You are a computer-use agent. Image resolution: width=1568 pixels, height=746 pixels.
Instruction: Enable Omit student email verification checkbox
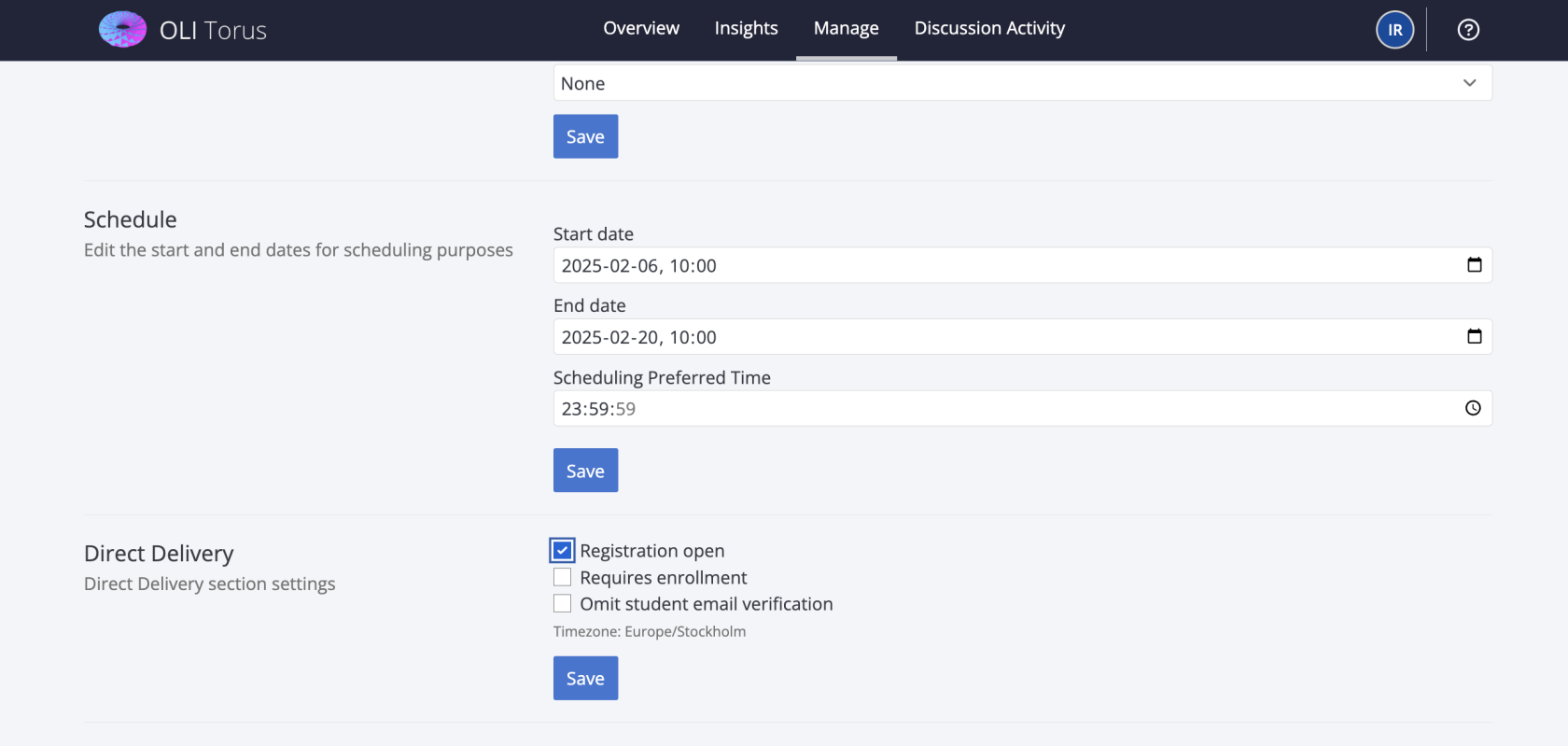point(562,603)
